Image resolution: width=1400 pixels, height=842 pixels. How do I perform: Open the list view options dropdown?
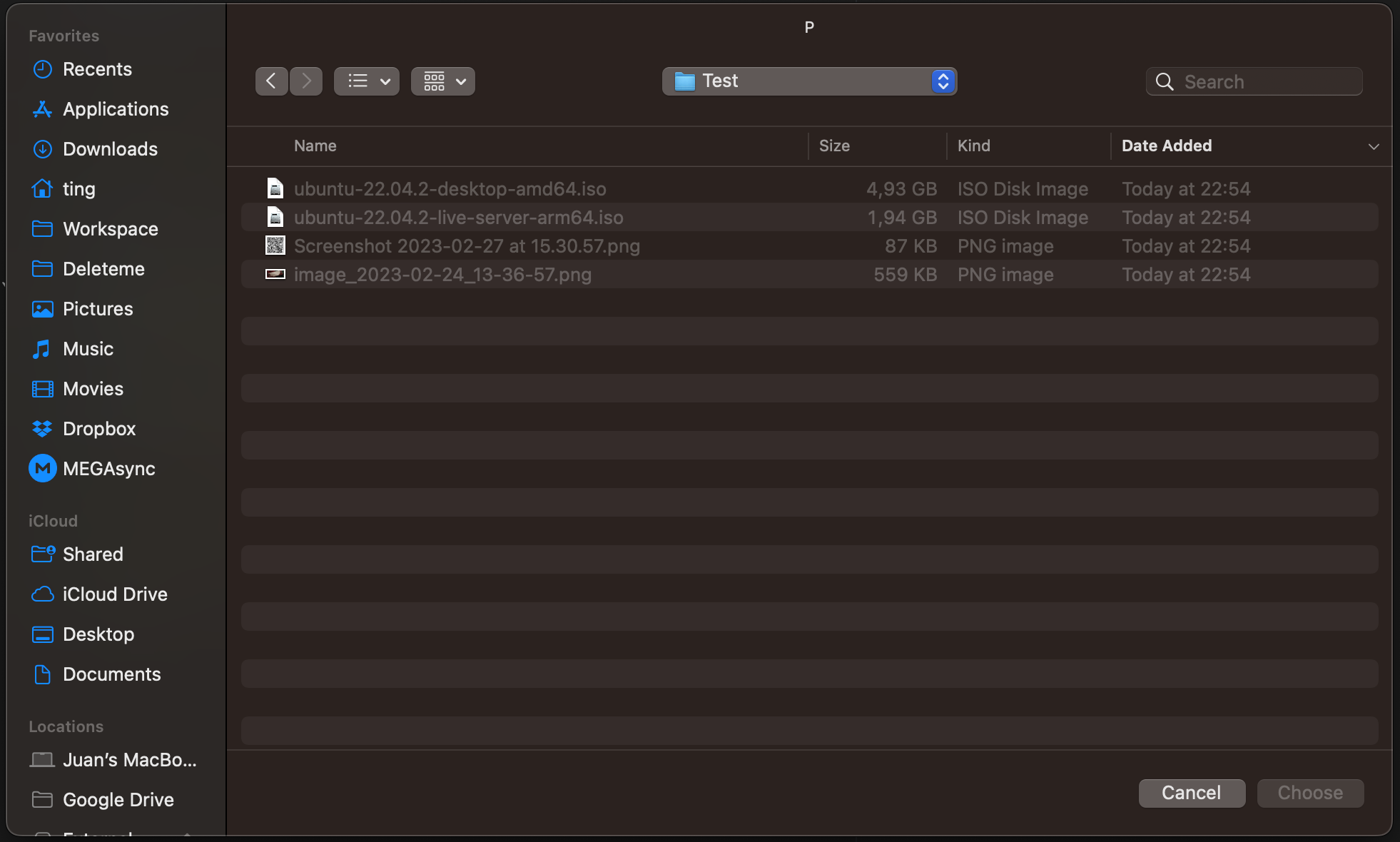pos(367,81)
